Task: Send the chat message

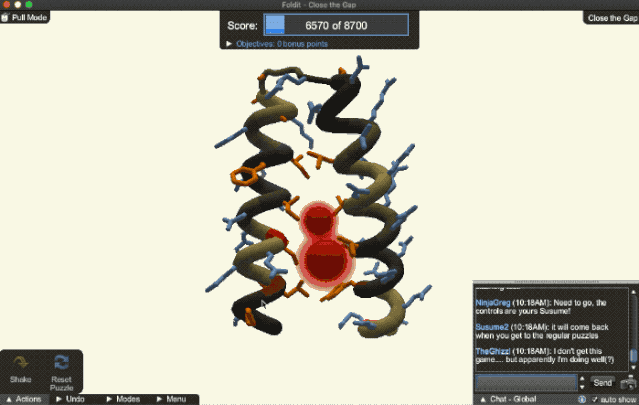Action: (x=602, y=383)
